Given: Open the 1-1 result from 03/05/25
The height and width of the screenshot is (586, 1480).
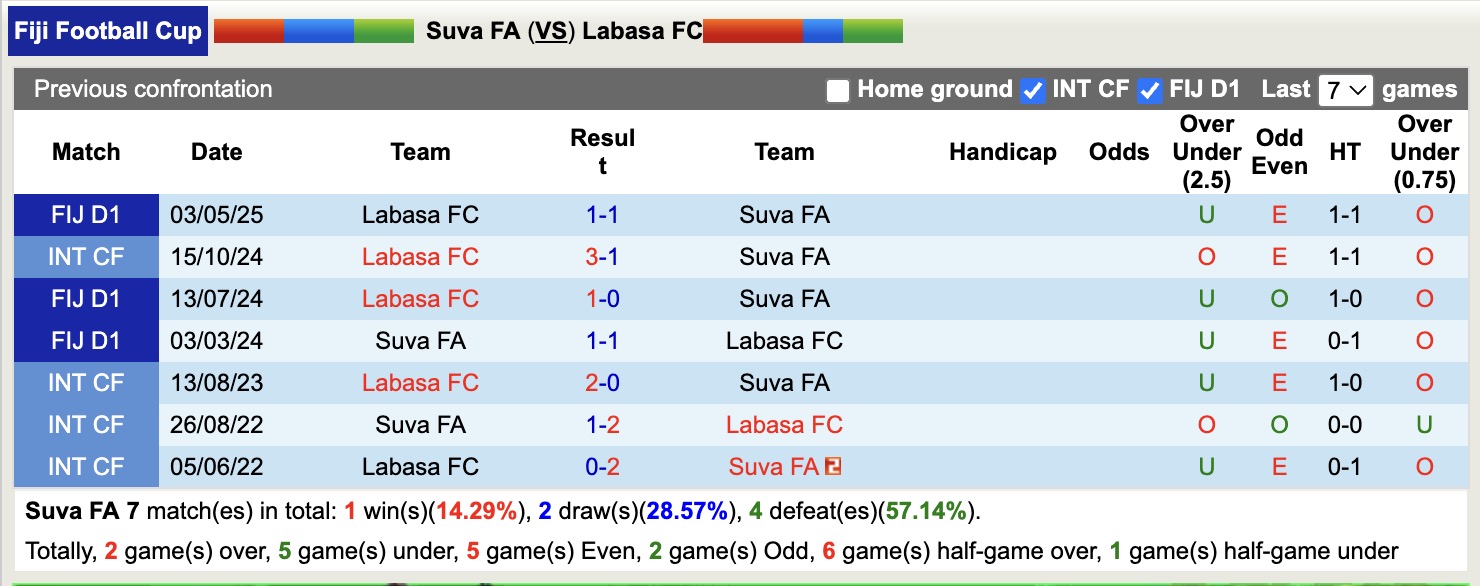Looking at the screenshot, I should (x=602, y=215).
